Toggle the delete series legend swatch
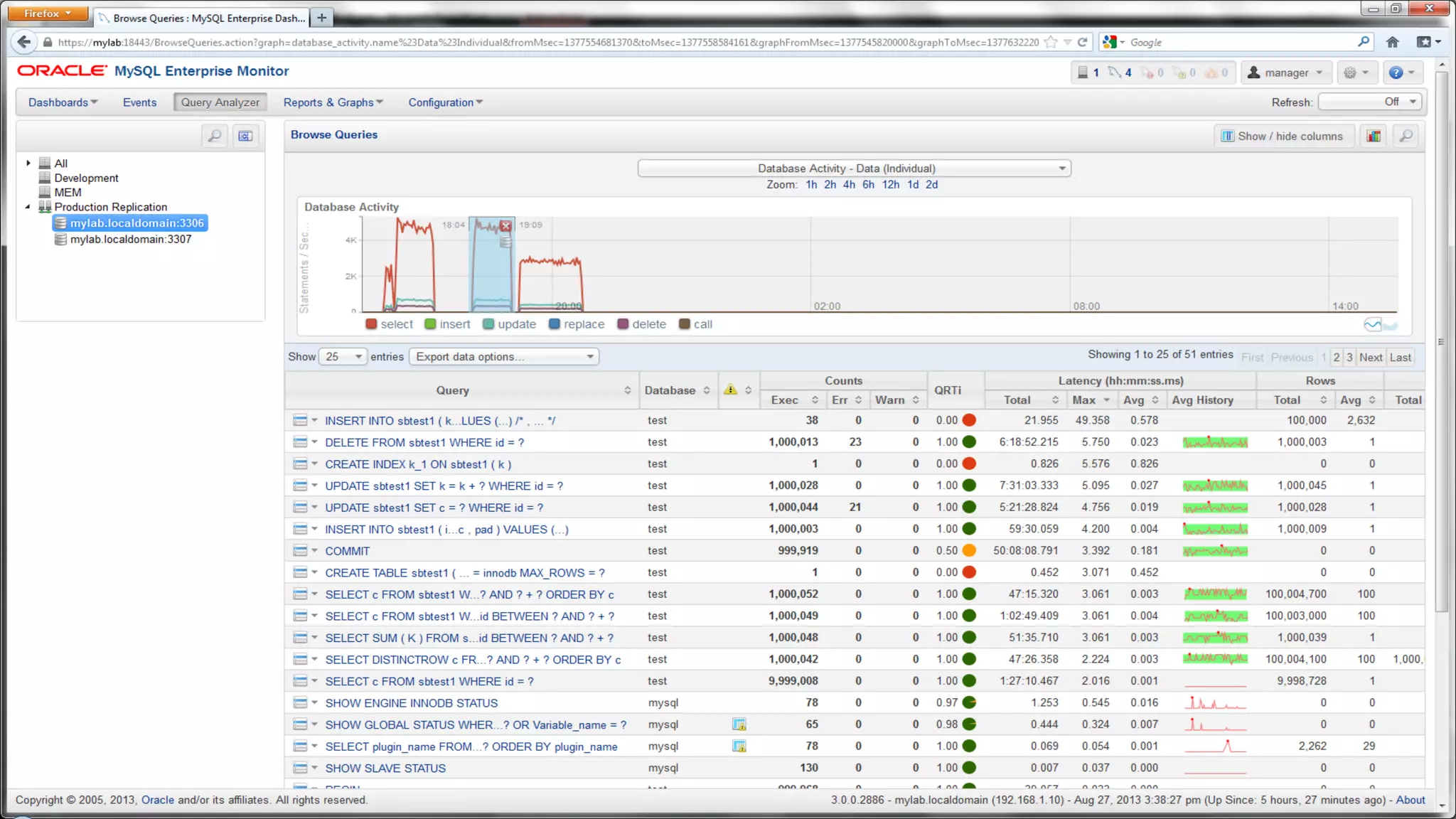The height and width of the screenshot is (819, 1456). coord(623,324)
